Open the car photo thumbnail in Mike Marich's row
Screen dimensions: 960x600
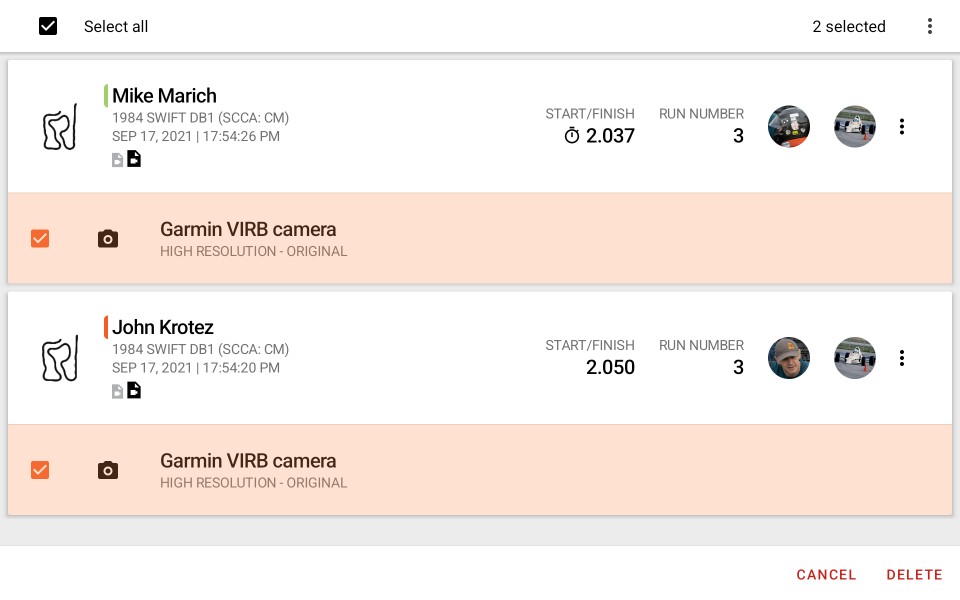(855, 127)
